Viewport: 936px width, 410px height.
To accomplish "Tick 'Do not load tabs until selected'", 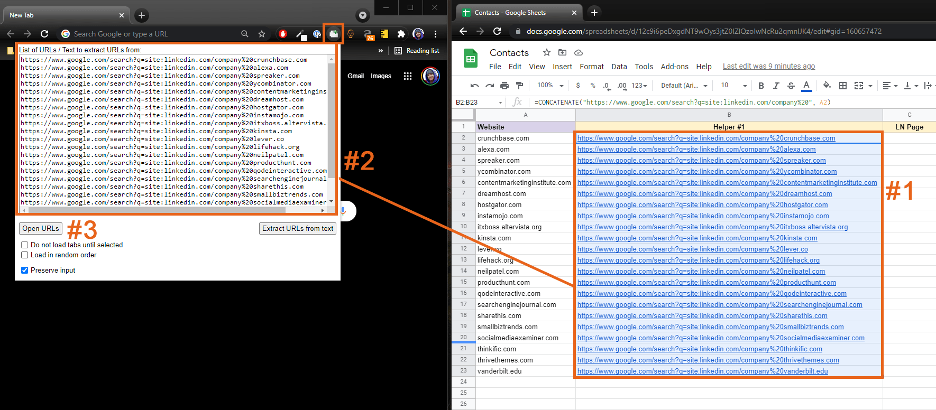I will point(24,245).
